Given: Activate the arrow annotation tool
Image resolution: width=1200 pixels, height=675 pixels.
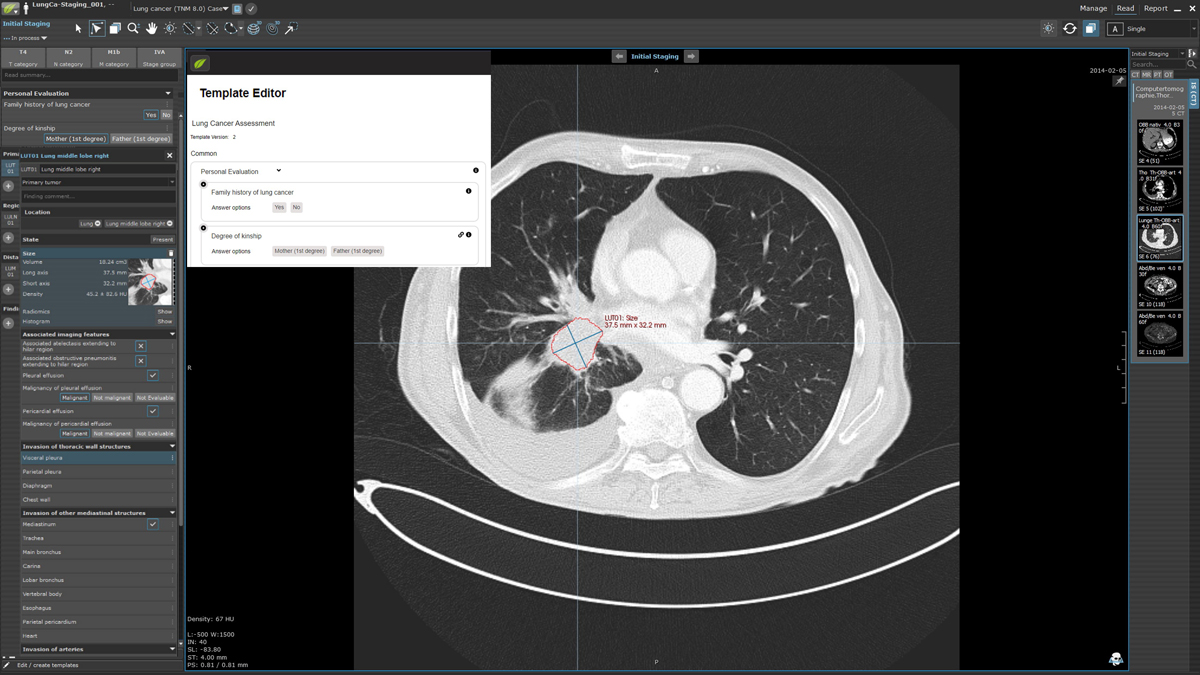Looking at the screenshot, I should click(x=289, y=28).
